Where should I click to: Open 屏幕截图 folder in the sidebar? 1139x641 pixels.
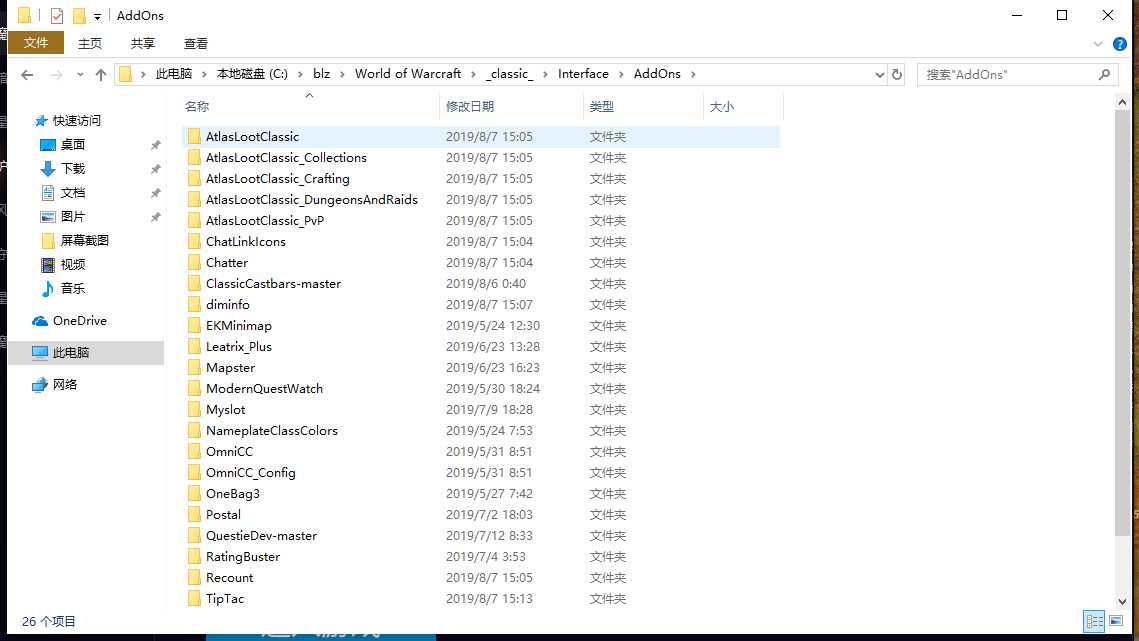pos(84,241)
